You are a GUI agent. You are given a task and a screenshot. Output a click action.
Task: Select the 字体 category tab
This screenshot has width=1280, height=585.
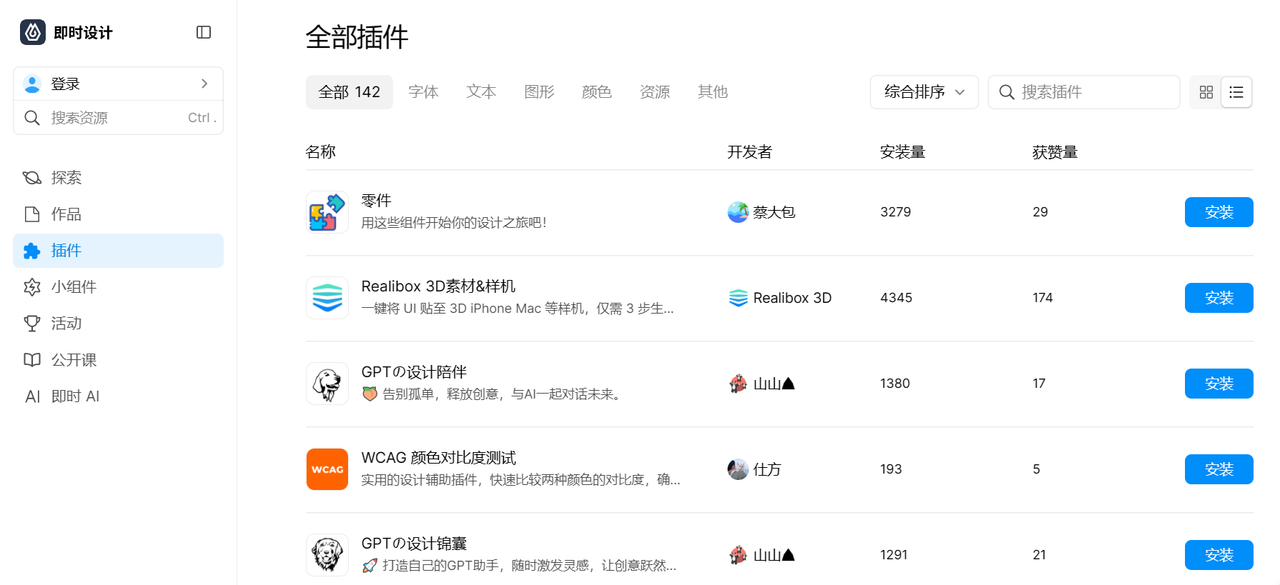pos(424,92)
